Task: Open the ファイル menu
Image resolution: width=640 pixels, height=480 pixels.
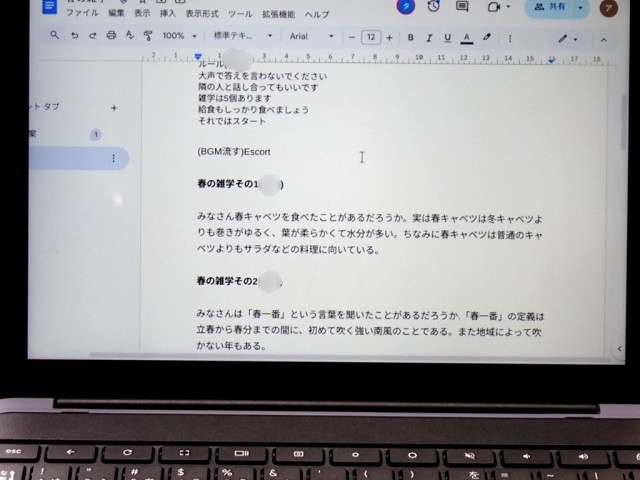Action: pos(81,14)
